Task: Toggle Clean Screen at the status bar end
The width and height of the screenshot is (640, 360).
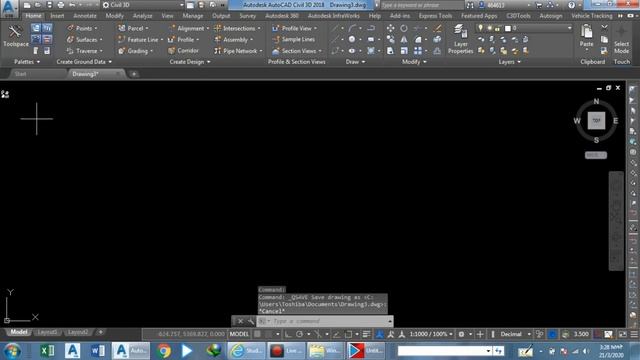Action: click(x=622, y=334)
